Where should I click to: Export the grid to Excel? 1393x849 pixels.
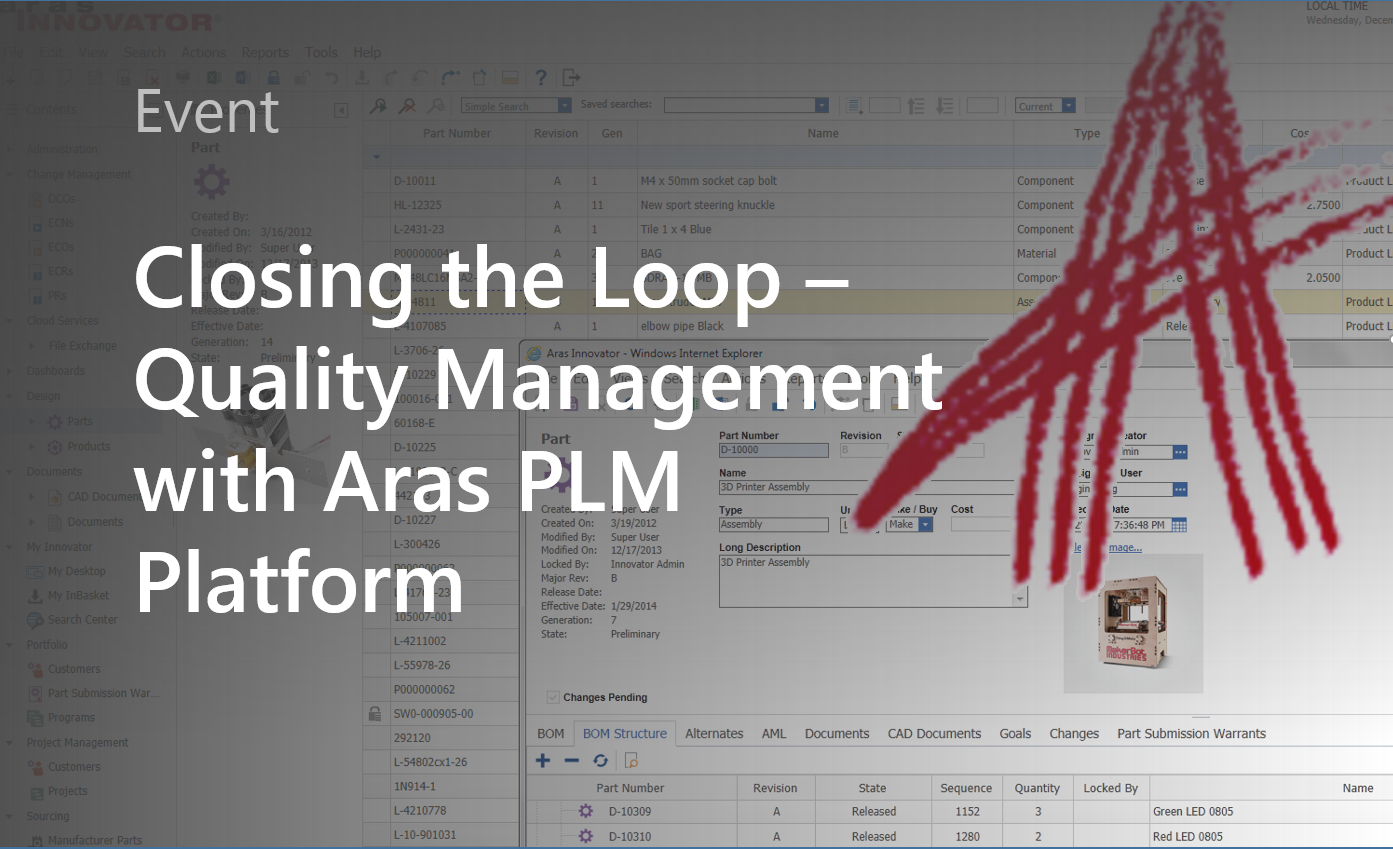pyautogui.click(x=214, y=77)
